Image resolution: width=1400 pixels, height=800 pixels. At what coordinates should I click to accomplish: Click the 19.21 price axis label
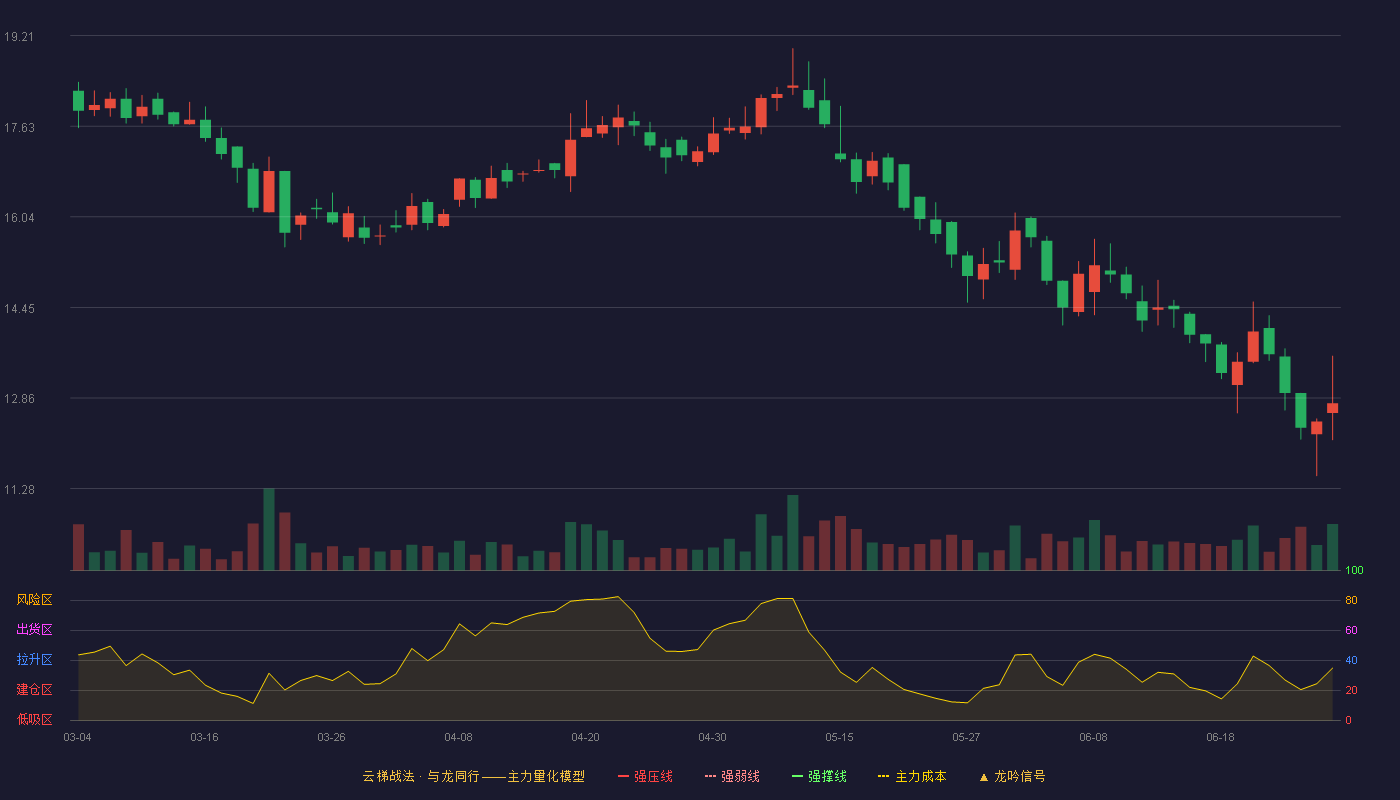[x=19, y=37]
